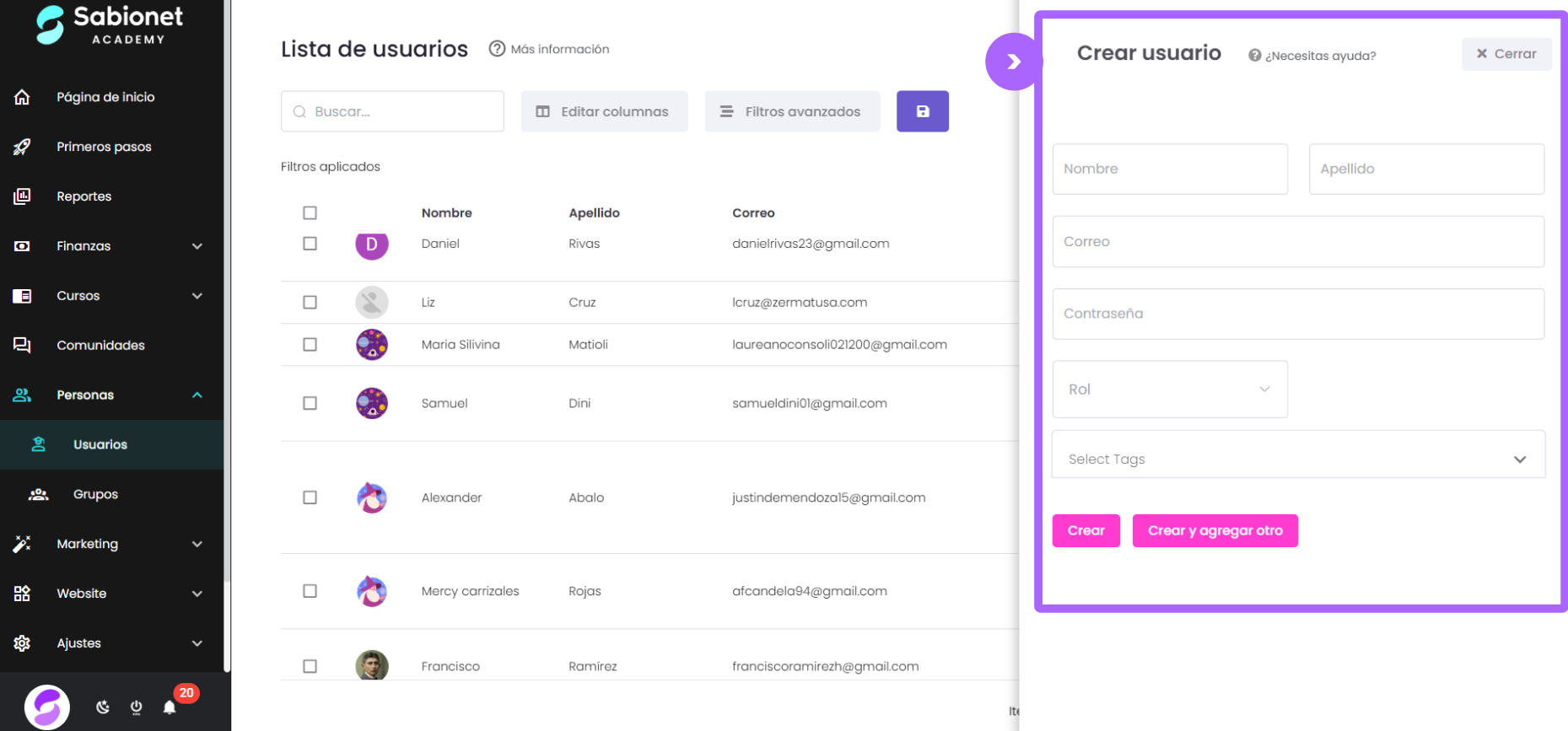Toggle dark mode moon icon
Screen dimensions: 1568x731
click(103, 707)
